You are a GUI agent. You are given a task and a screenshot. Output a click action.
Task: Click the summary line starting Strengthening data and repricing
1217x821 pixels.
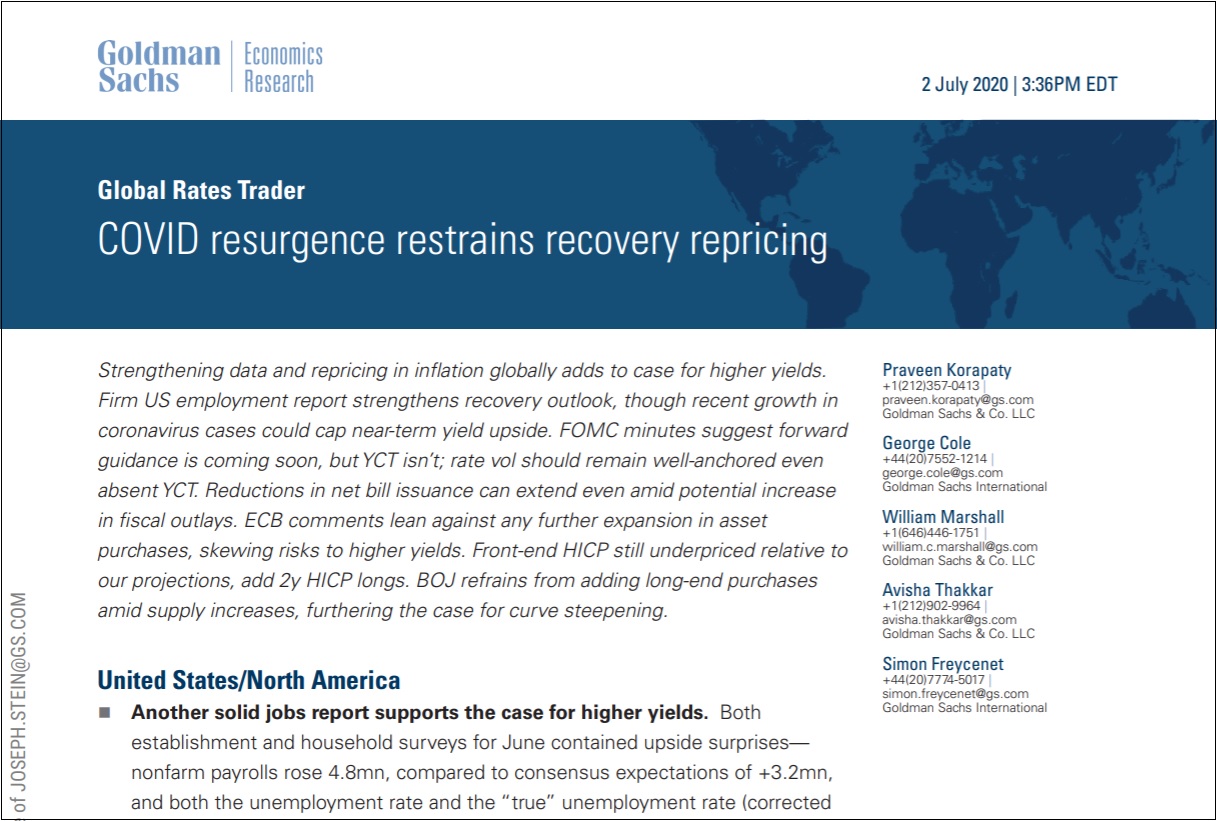click(x=462, y=370)
